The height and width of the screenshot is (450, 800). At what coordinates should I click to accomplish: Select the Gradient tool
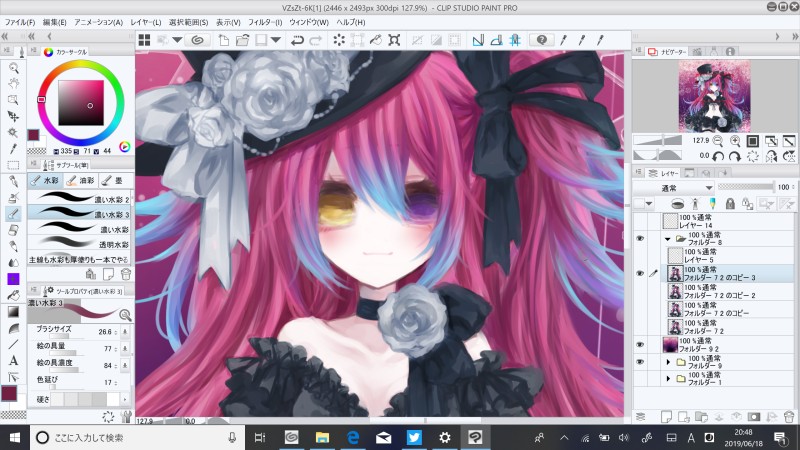point(14,311)
